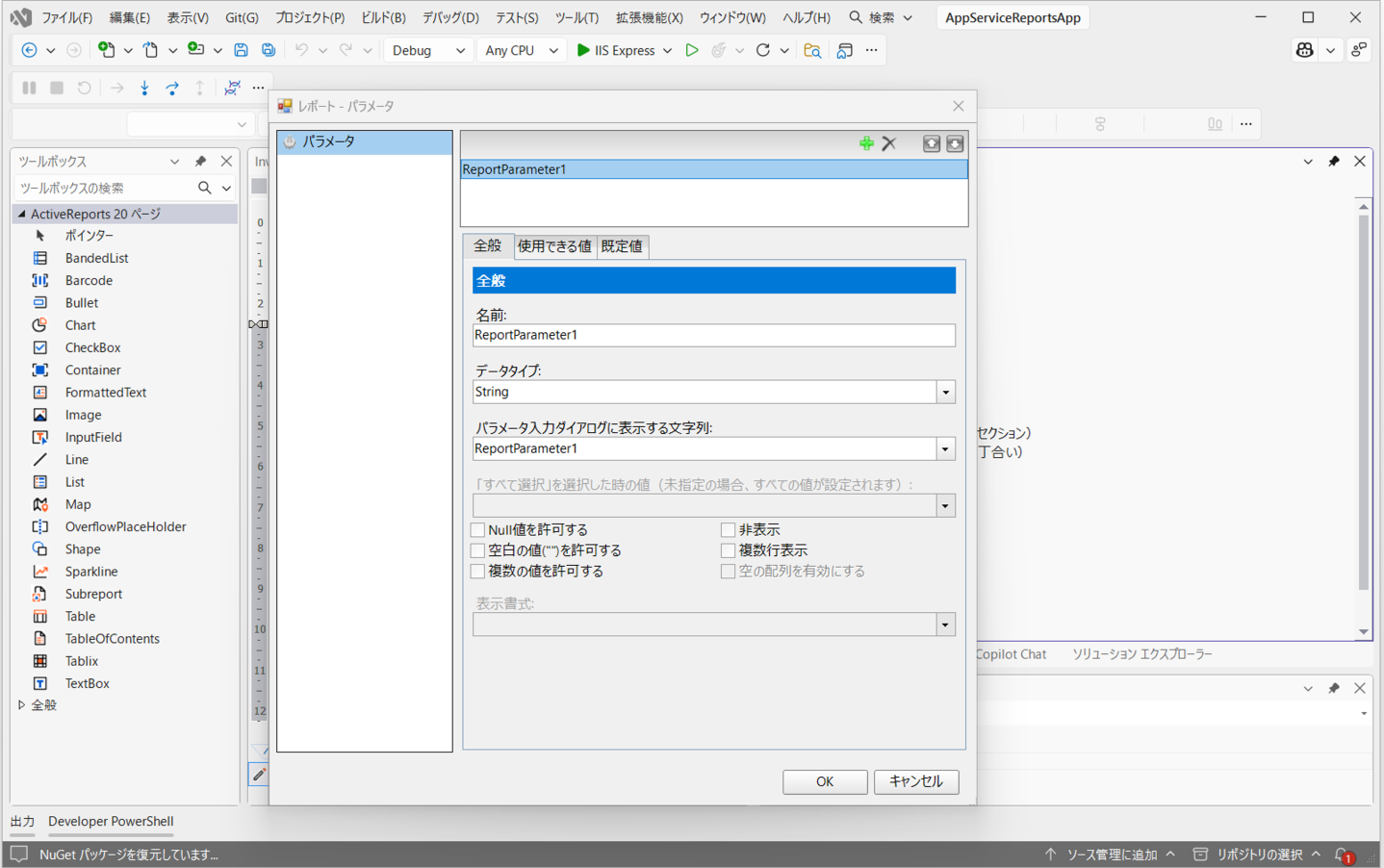Open the 検索 search button in the title bar
The width and height of the screenshot is (1384, 868).
[x=881, y=17]
